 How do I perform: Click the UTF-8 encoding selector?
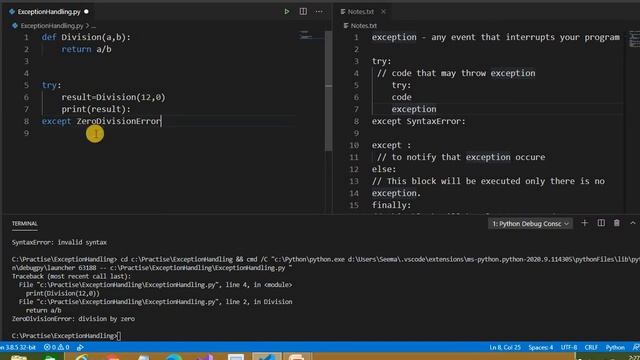[x=569, y=347]
